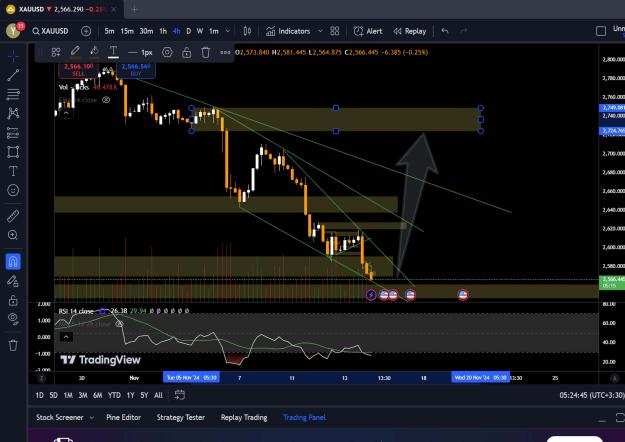The width and height of the screenshot is (625, 442).
Task: Click the Indicators button
Action: (x=288, y=31)
